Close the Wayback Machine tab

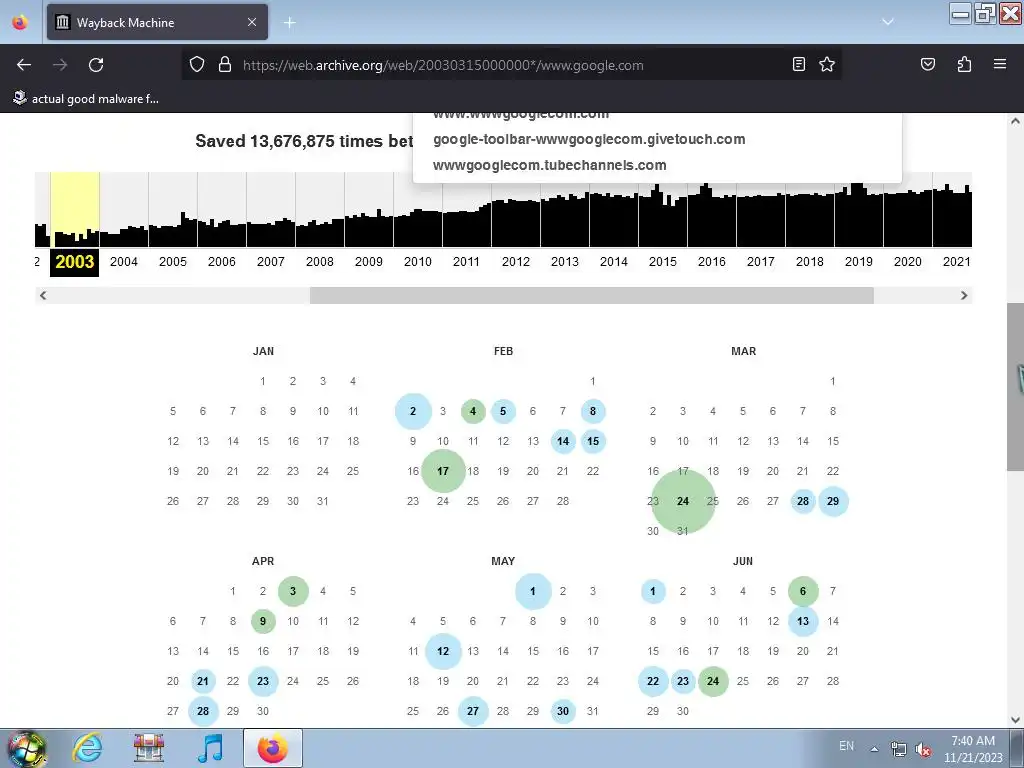coord(252,22)
